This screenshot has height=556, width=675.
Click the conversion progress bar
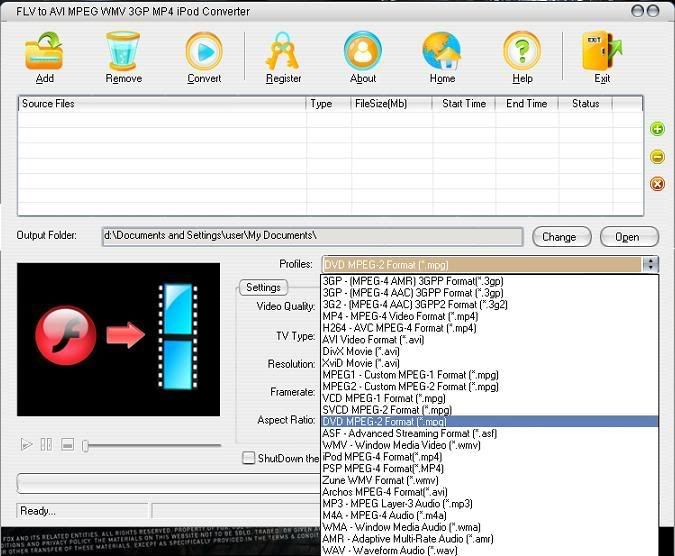[x=168, y=483]
